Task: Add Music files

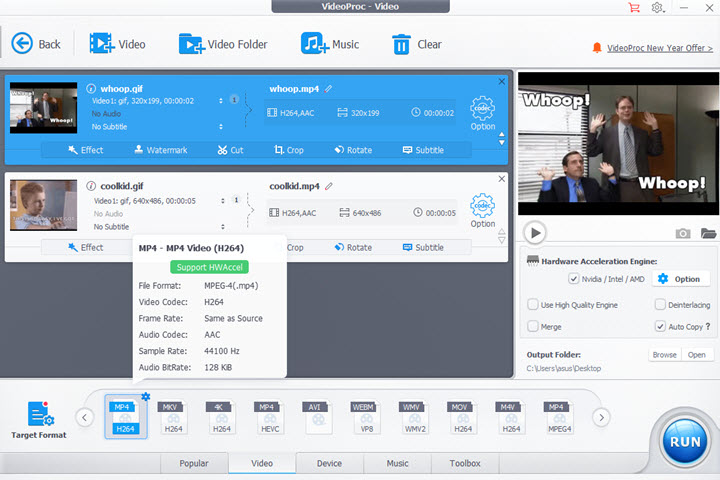Action: coord(330,44)
